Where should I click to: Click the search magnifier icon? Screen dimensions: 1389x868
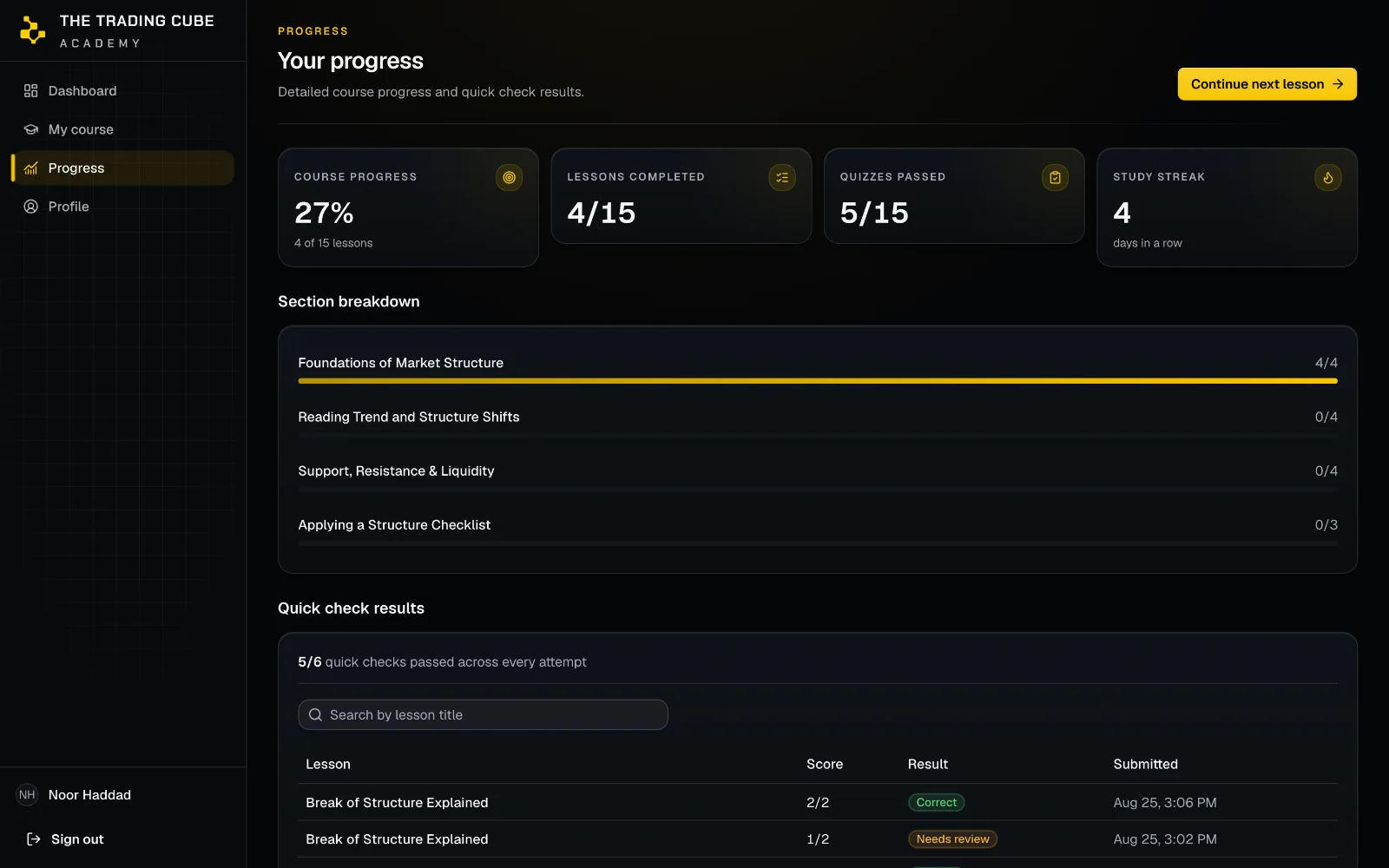315,715
